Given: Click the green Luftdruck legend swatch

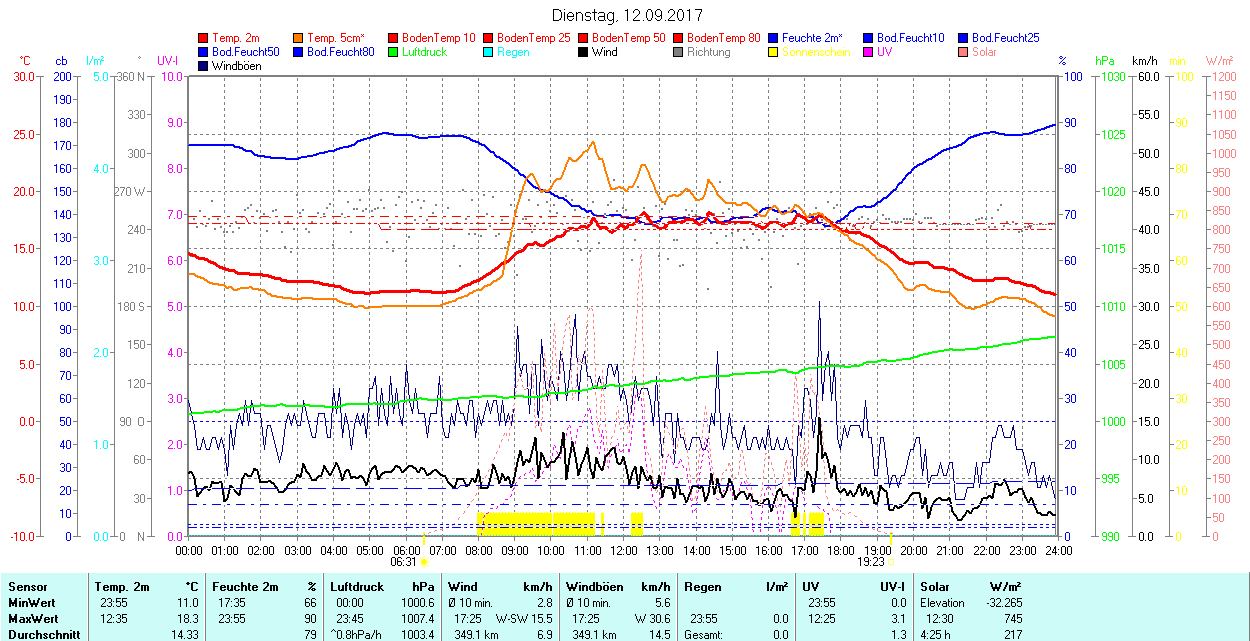Looking at the screenshot, I should [x=394, y=52].
